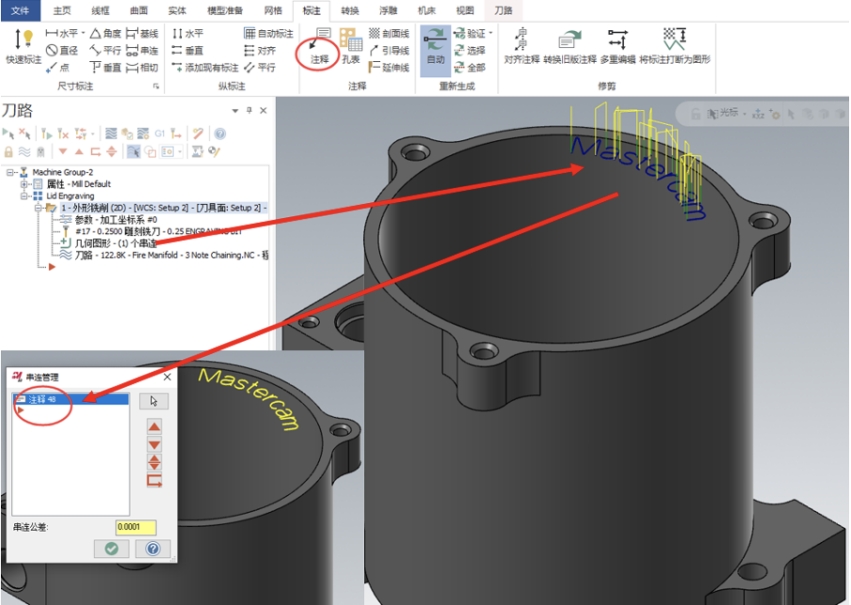Switch to the 转换 ribbon tab
Viewport: 851px width, 605px height.
(x=350, y=10)
